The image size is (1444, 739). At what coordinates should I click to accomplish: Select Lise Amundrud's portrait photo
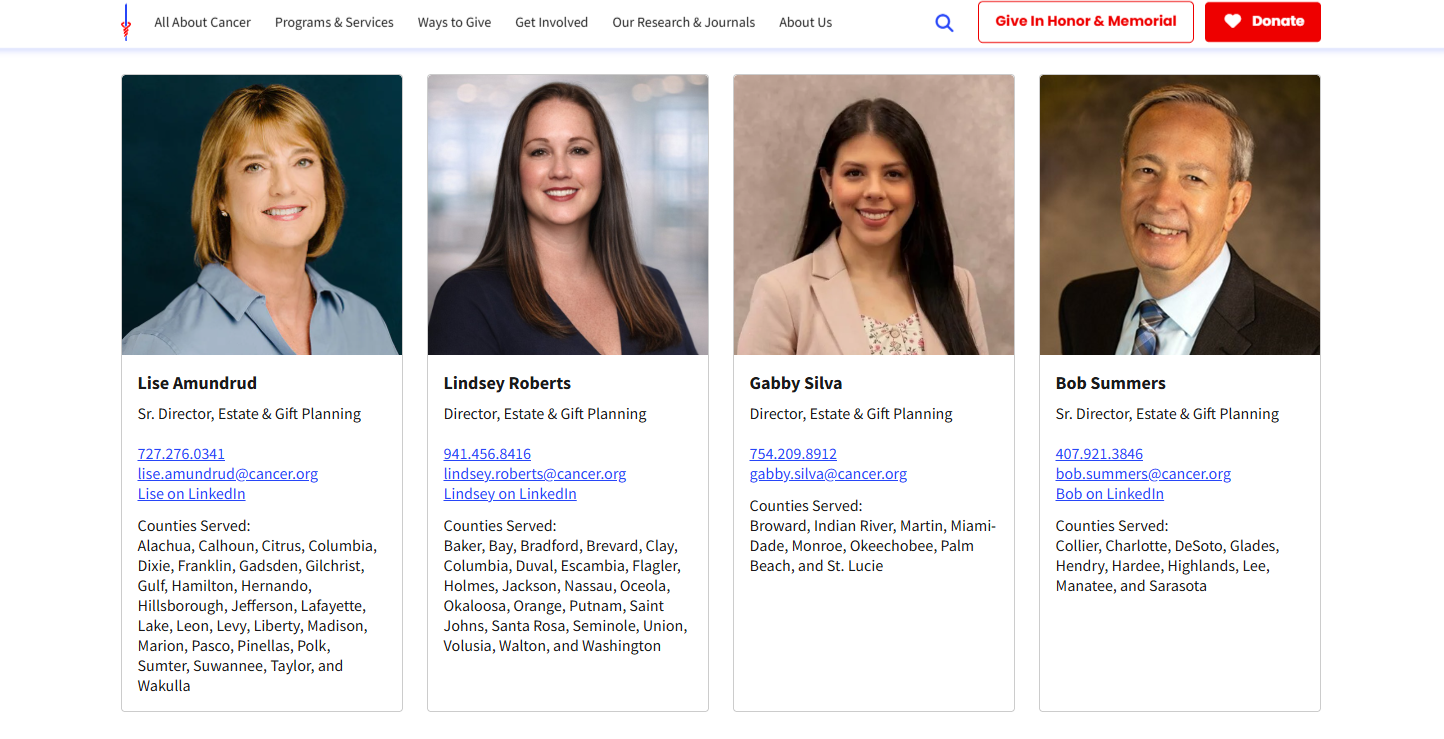click(x=262, y=215)
